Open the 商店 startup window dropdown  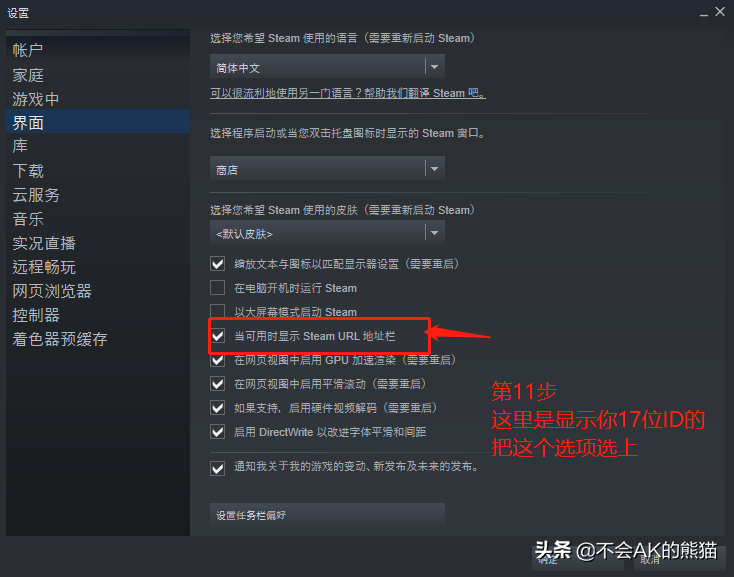click(327, 168)
